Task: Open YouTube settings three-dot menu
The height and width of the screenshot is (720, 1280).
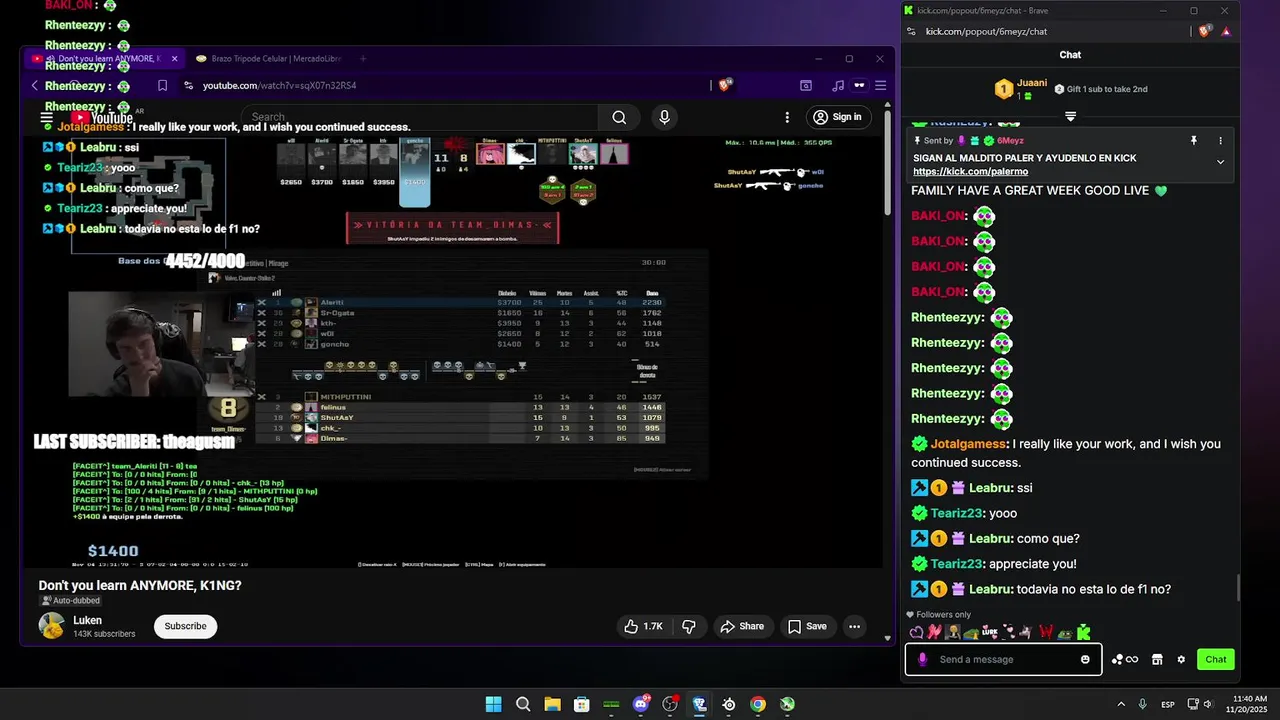Action: (x=787, y=117)
